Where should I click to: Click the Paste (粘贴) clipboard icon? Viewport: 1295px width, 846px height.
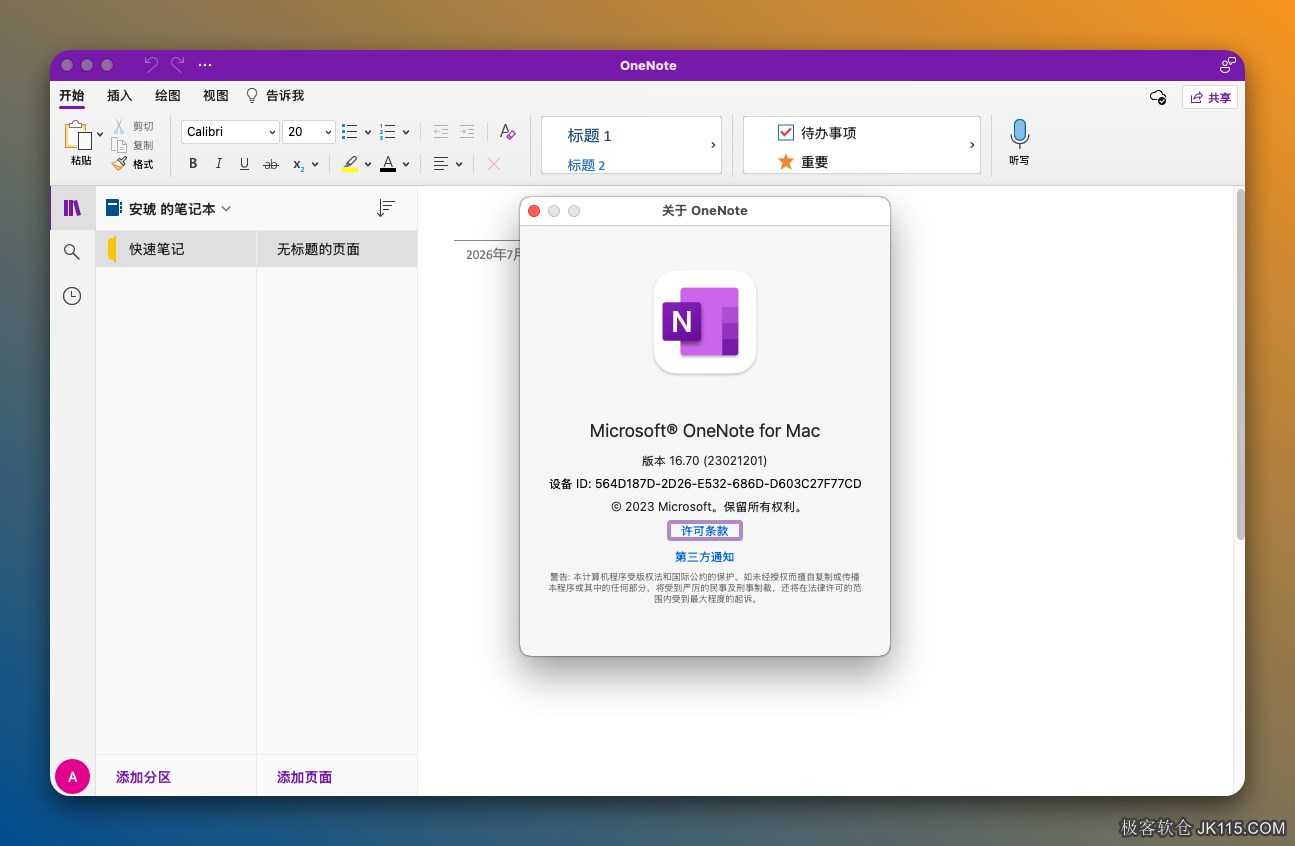(78, 135)
